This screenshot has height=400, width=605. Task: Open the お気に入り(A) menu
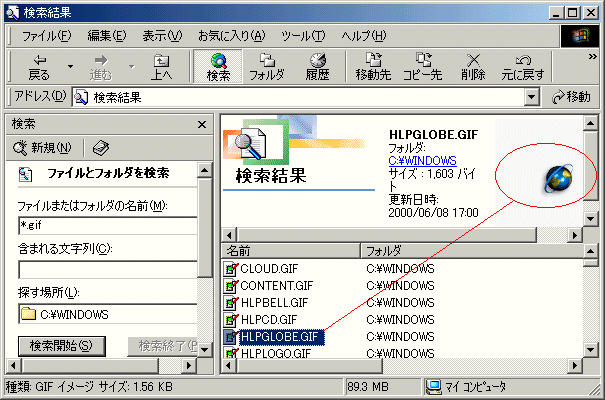(232, 36)
